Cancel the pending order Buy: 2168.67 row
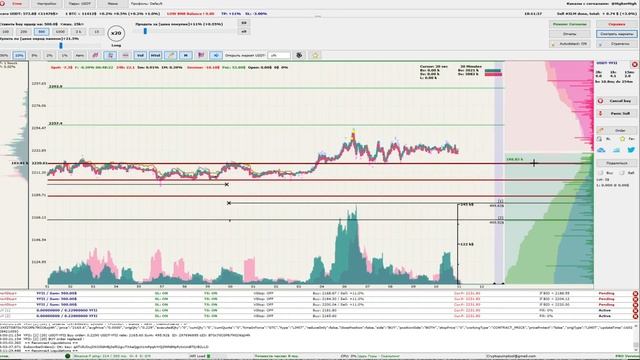Image resolution: width=640 pixels, height=360 pixels. click(636, 293)
